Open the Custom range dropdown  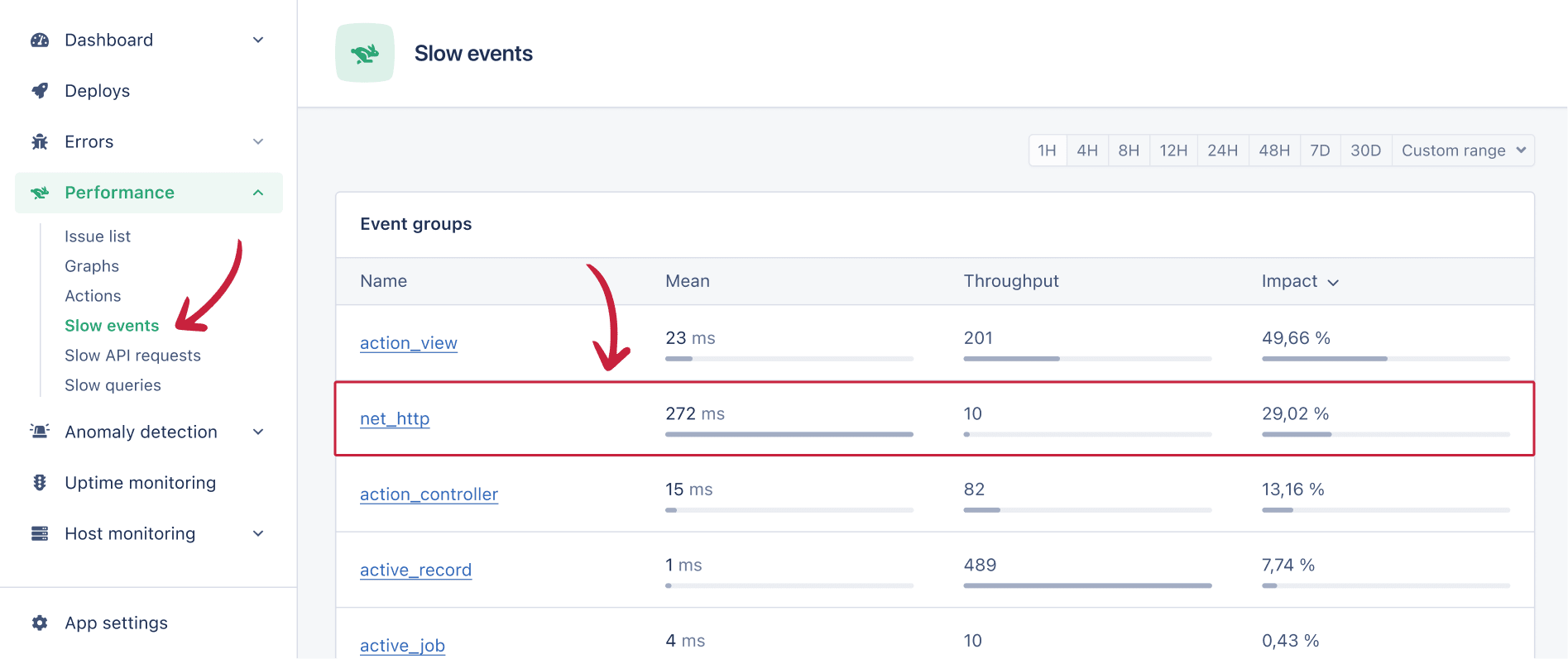[1462, 150]
